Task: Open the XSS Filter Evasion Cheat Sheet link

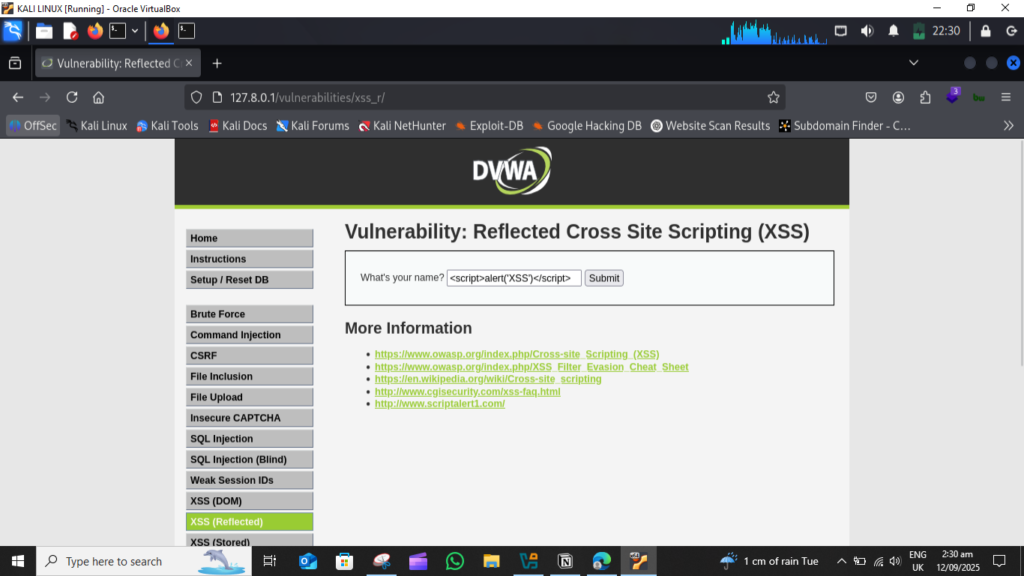Action: [531, 367]
